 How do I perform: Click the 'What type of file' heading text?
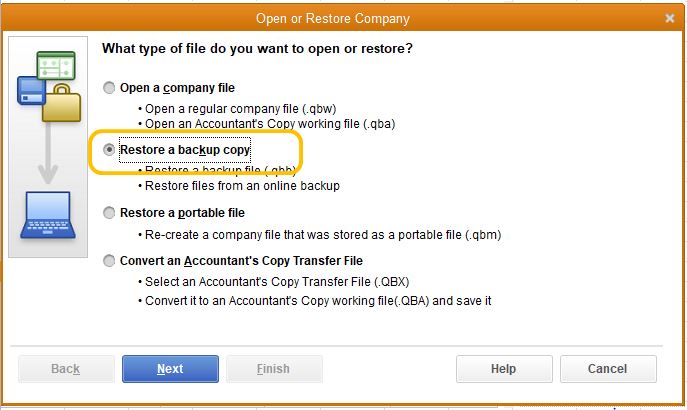pyautogui.click(x=258, y=48)
